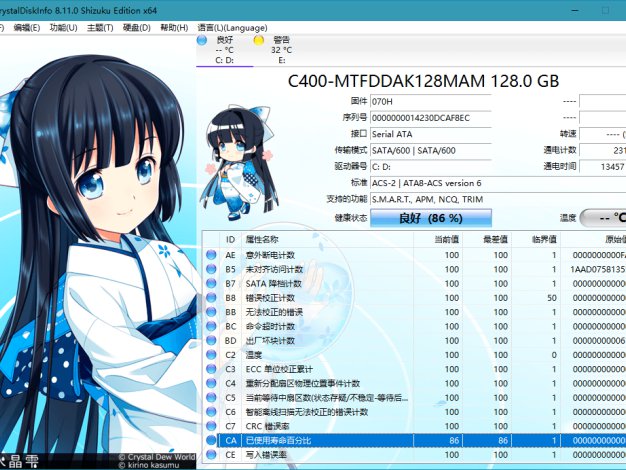
Task: Open the 功能(U) menu
Action: (x=63, y=28)
